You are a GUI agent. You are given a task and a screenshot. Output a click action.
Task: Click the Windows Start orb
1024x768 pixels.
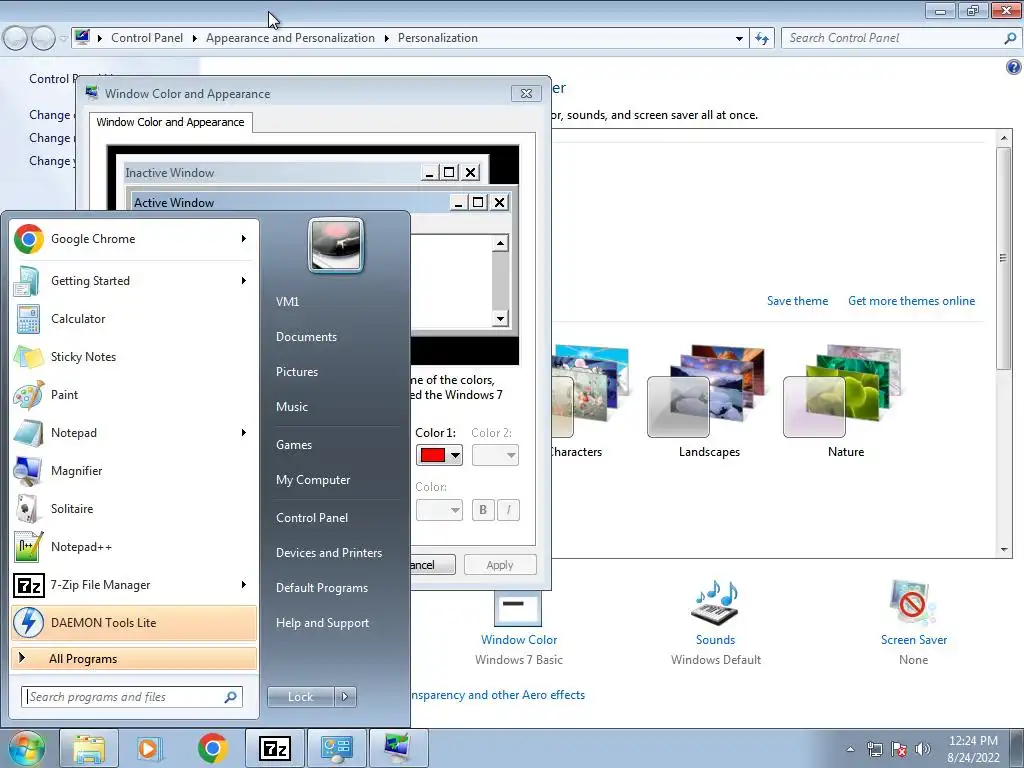coord(26,749)
